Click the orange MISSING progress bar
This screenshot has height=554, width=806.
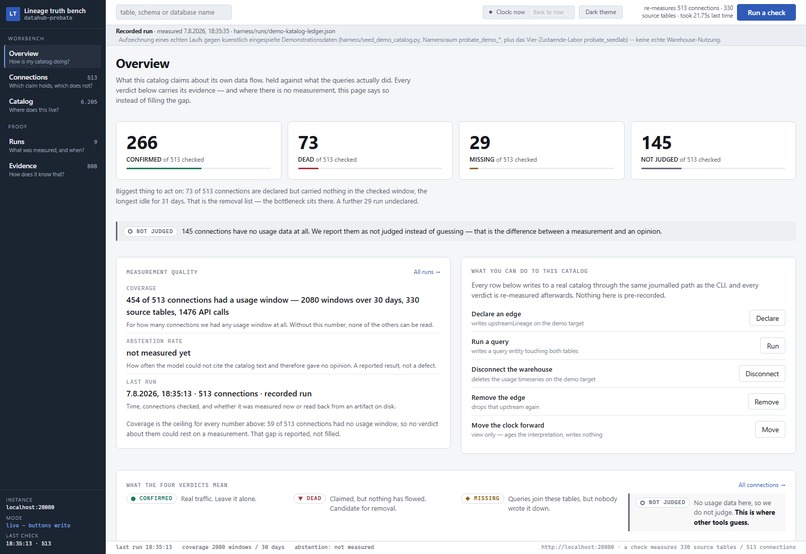tap(473, 168)
